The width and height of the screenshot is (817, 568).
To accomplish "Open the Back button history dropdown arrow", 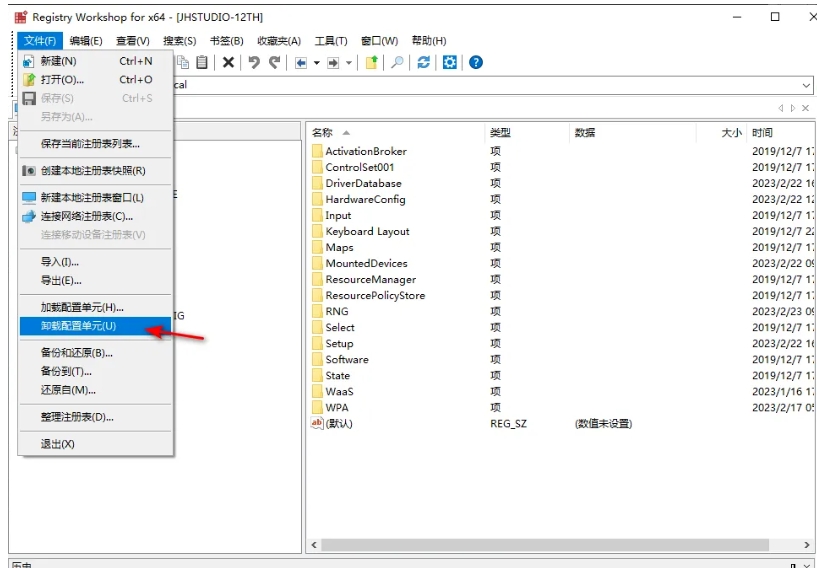I will coord(316,62).
